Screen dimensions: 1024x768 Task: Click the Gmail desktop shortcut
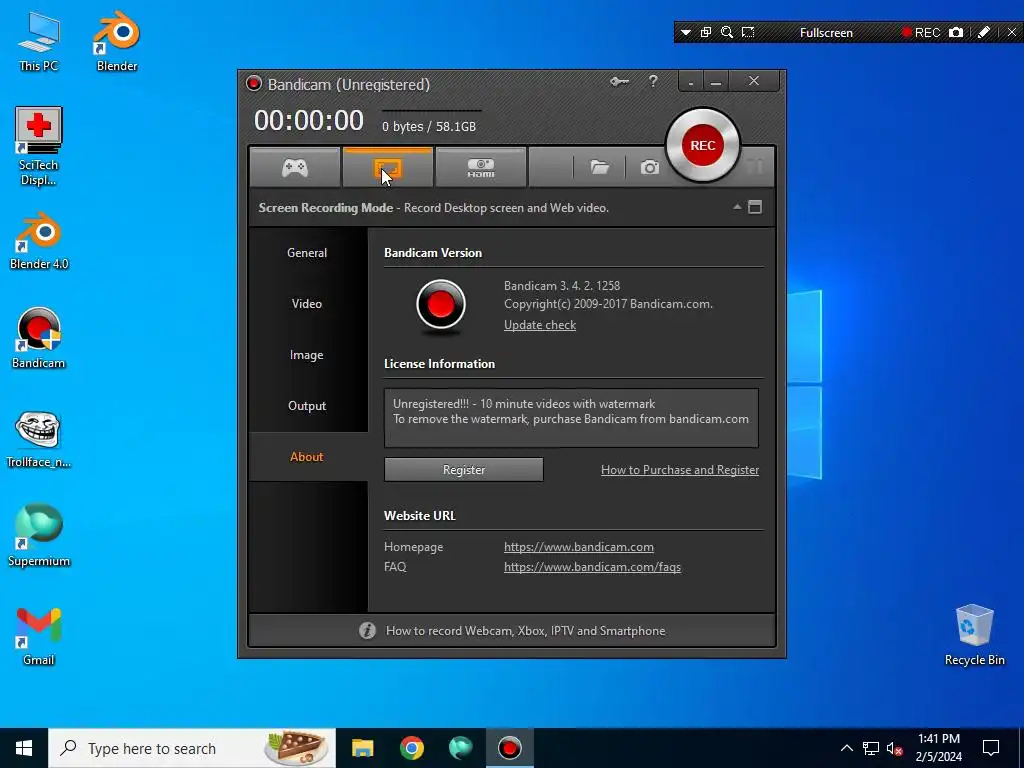click(x=39, y=636)
